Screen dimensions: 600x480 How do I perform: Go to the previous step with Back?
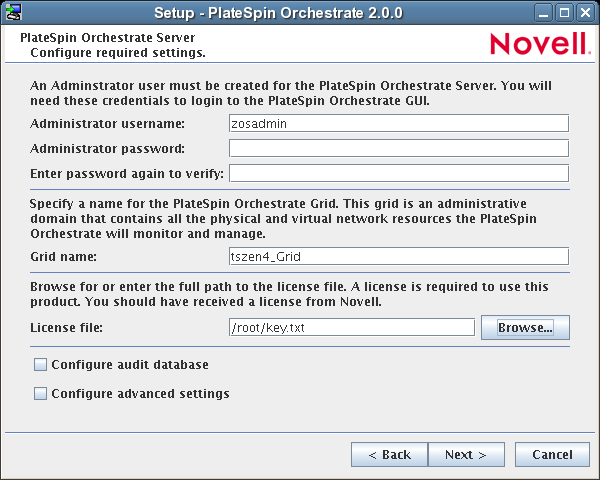coord(389,455)
